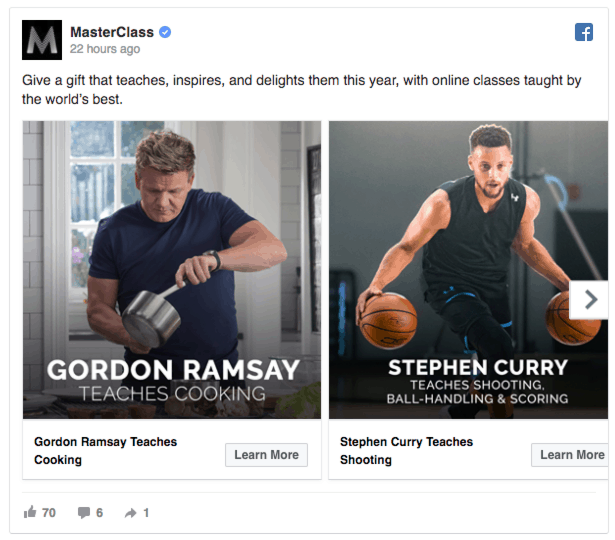This screenshot has height=540, width=615.
Task: Click the share arrow icon
Action: pyautogui.click(x=130, y=513)
